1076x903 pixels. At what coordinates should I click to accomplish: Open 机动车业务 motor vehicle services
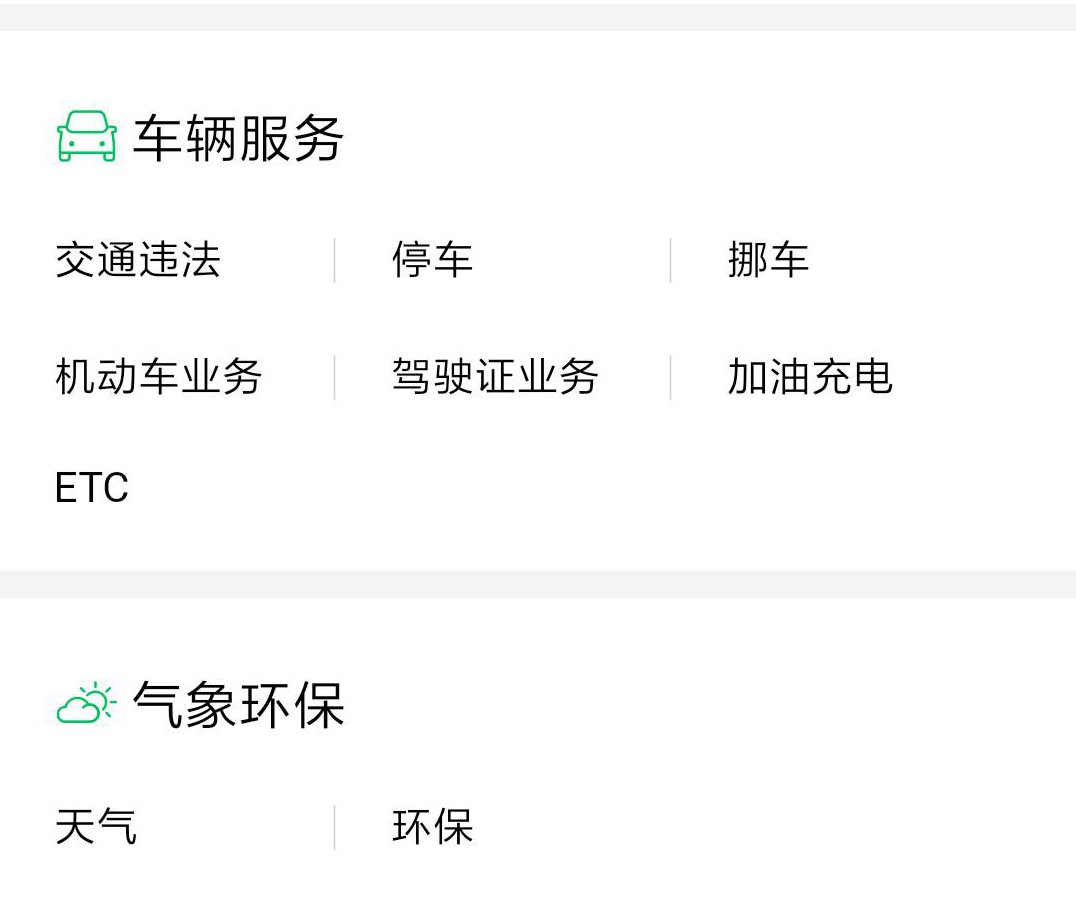(x=159, y=377)
